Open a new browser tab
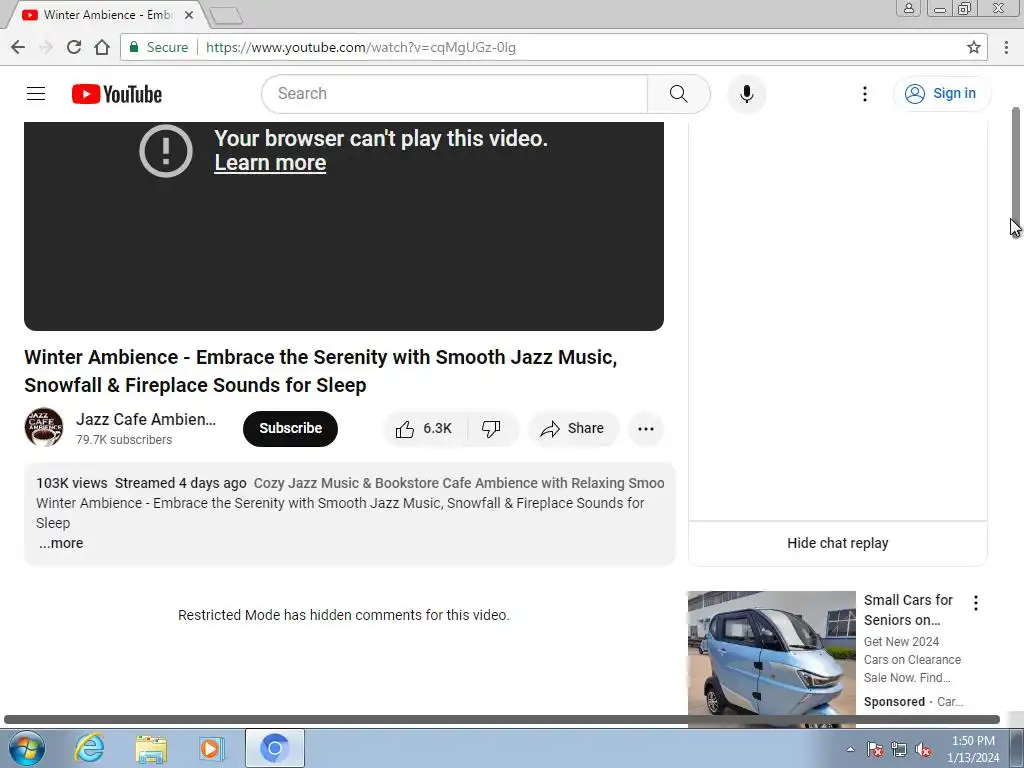1024x768 pixels. coord(226,15)
